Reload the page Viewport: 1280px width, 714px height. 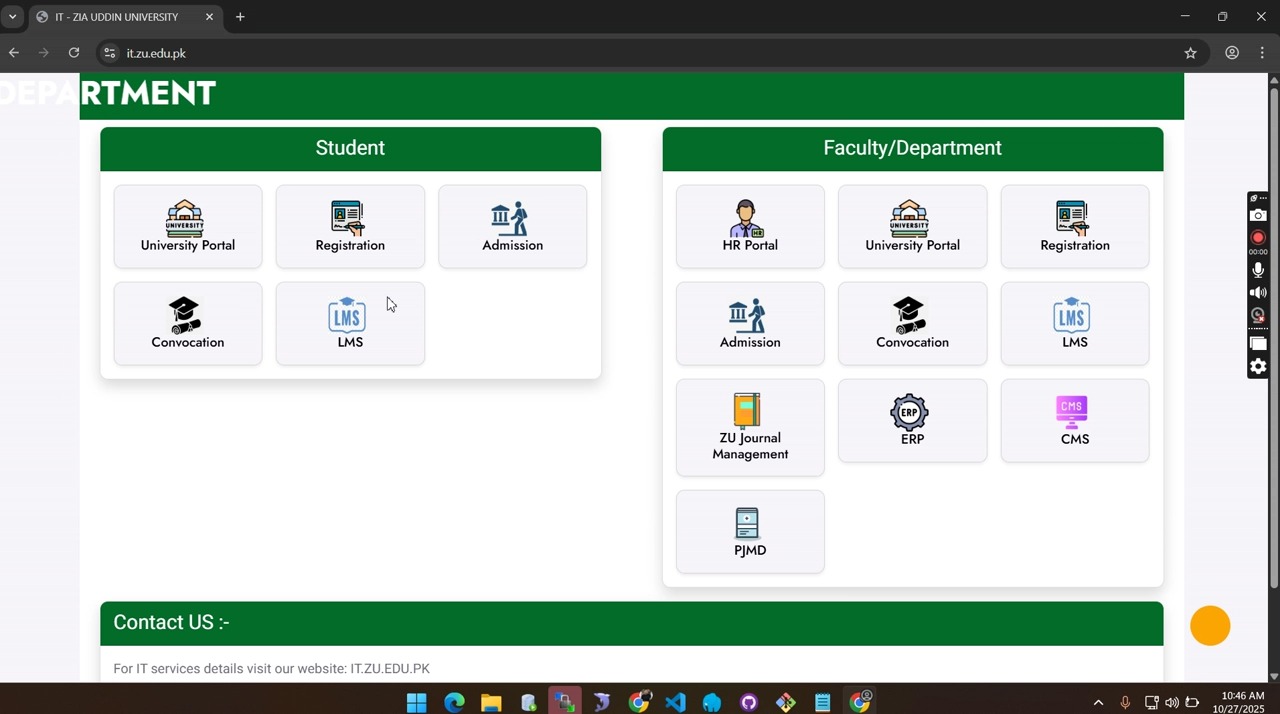click(x=74, y=53)
